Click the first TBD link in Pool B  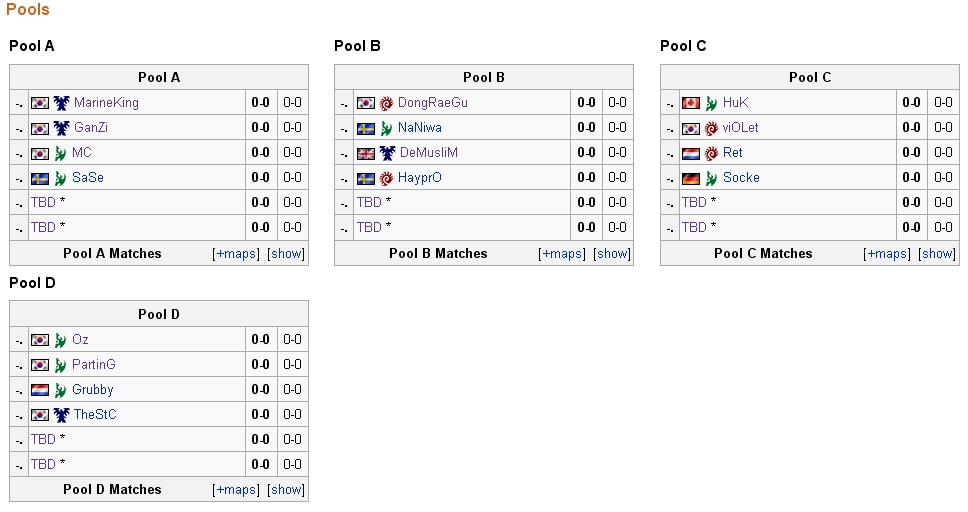tap(369, 202)
